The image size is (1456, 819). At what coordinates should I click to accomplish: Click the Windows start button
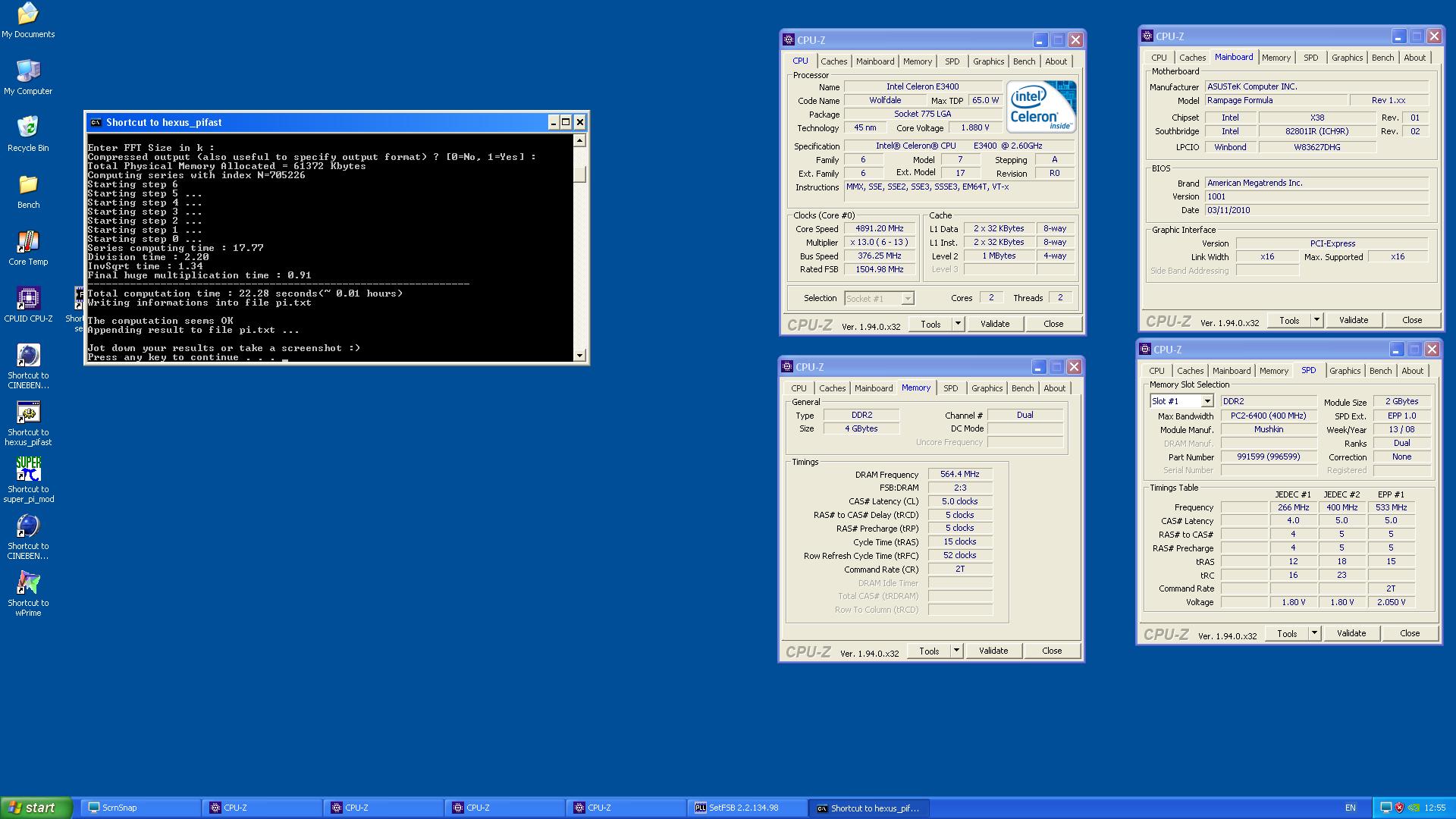pyautogui.click(x=36, y=808)
